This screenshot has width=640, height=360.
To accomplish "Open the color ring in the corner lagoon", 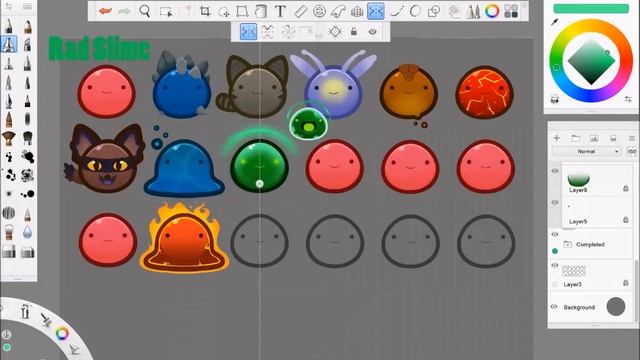I will coord(62,333).
